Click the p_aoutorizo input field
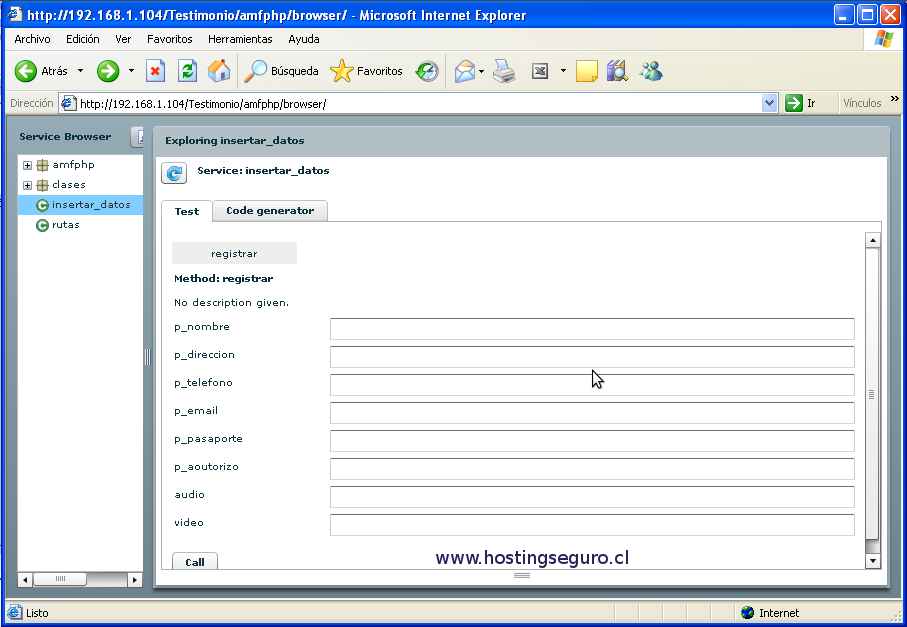 592,469
